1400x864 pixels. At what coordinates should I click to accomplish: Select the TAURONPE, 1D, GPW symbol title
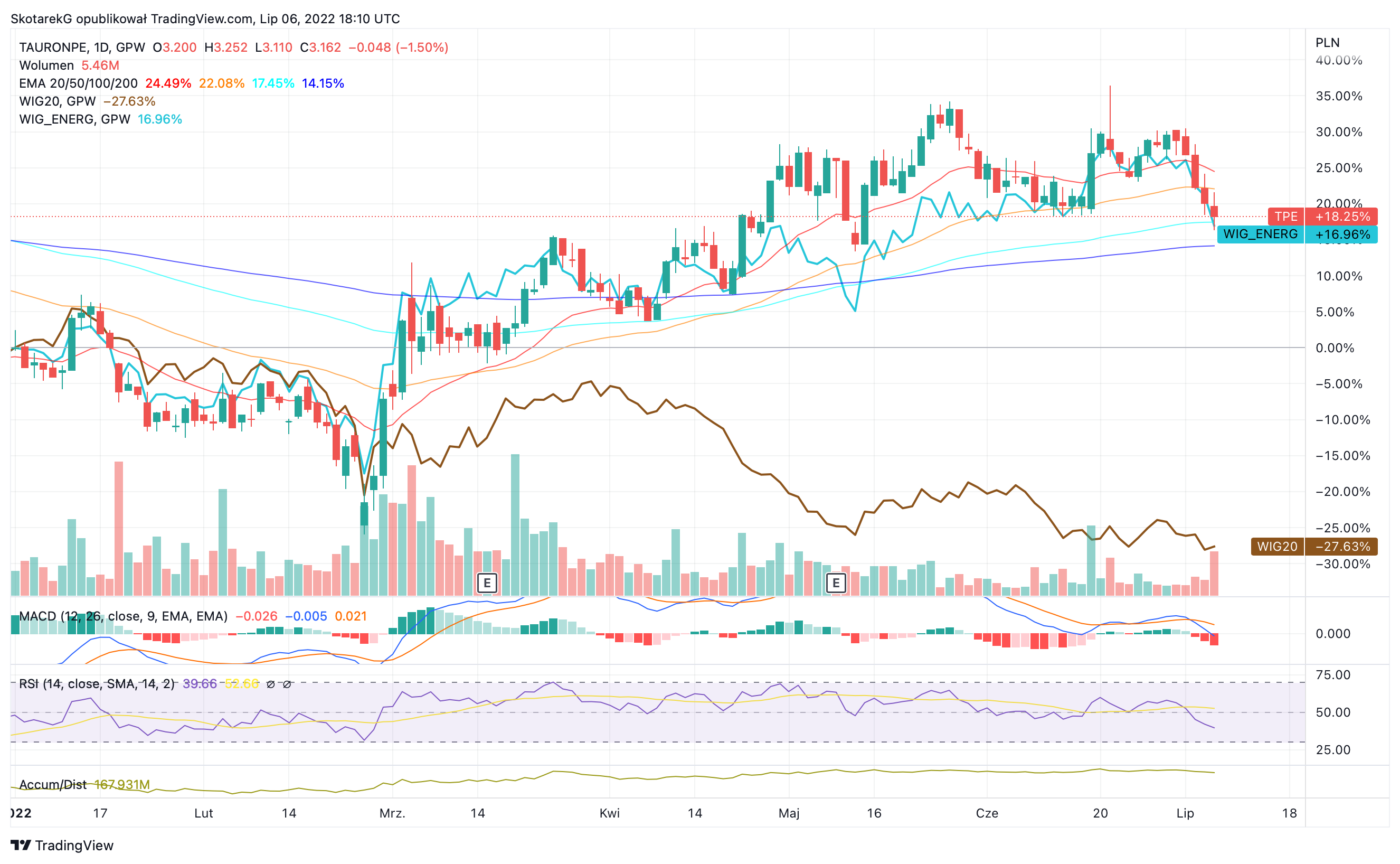(82, 48)
